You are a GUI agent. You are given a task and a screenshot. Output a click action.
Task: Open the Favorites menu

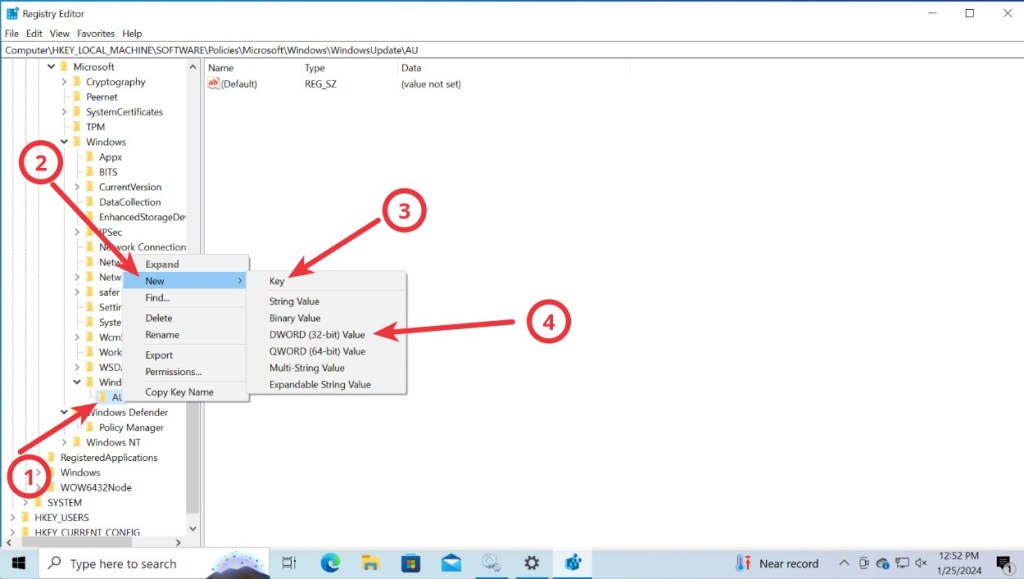[95, 33]
